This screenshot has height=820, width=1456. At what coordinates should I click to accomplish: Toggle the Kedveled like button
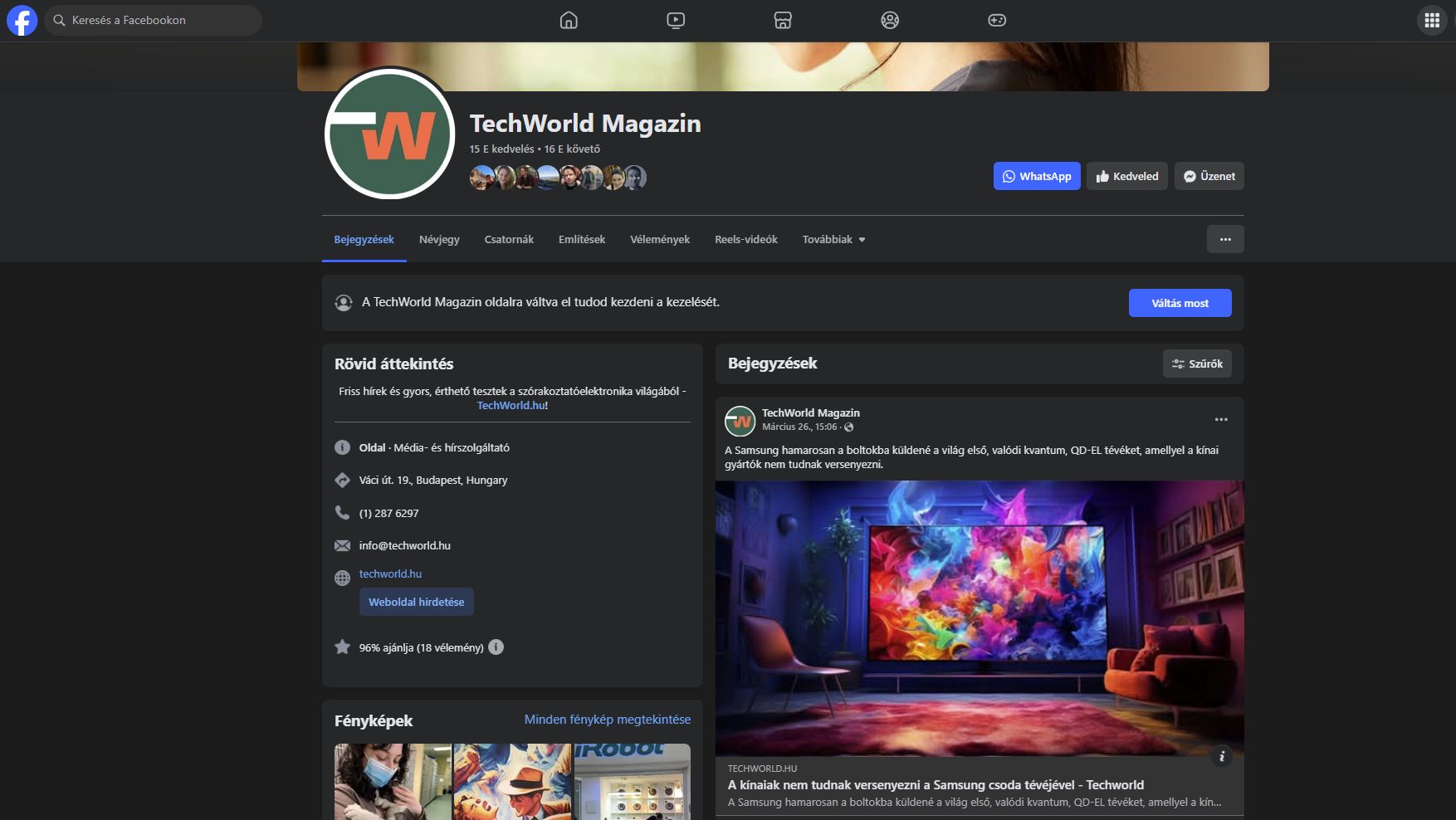pos(1127,176)
